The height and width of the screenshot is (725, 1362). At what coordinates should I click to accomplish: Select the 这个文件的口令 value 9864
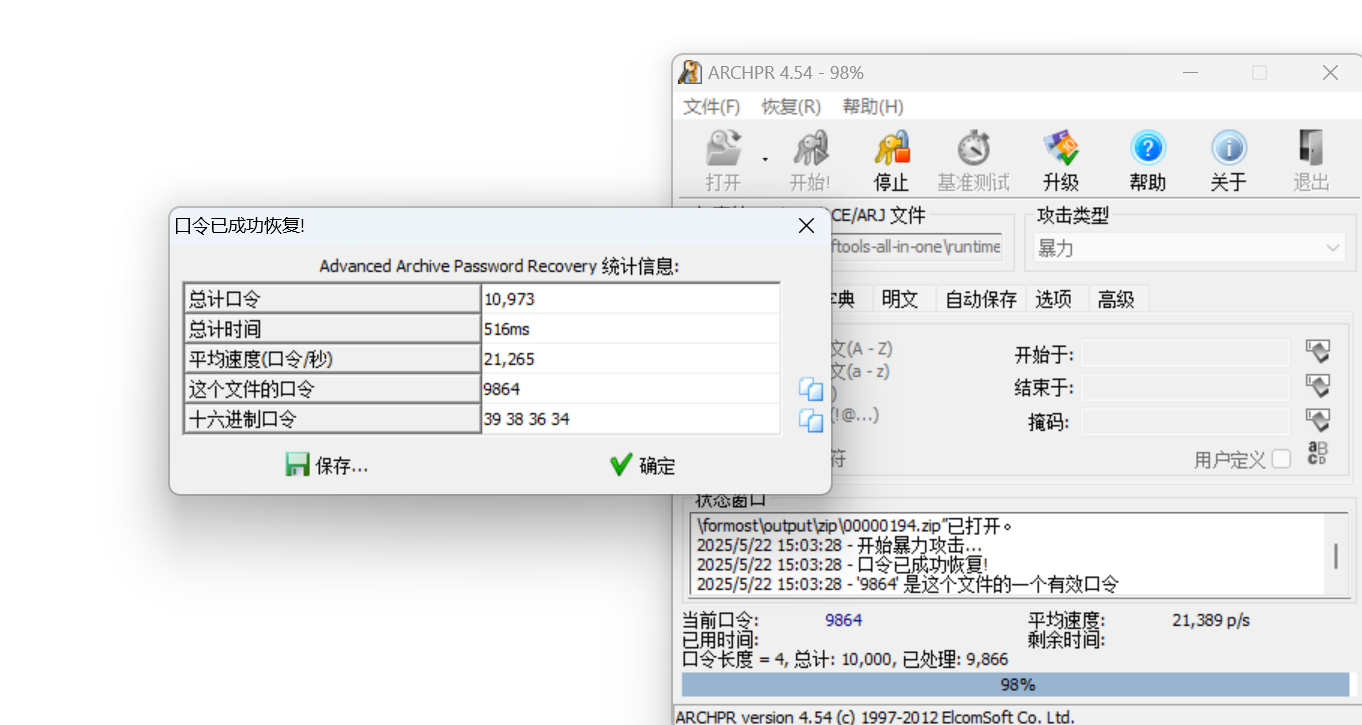point(630,389)
